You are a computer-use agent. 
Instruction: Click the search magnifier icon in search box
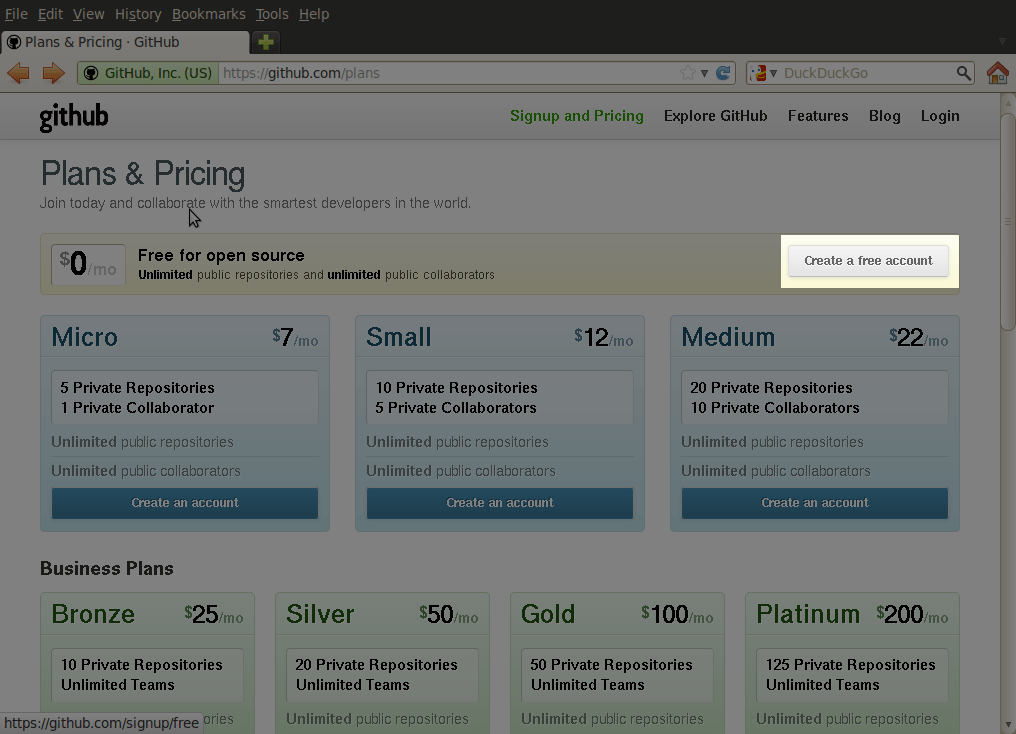point(964,73)
